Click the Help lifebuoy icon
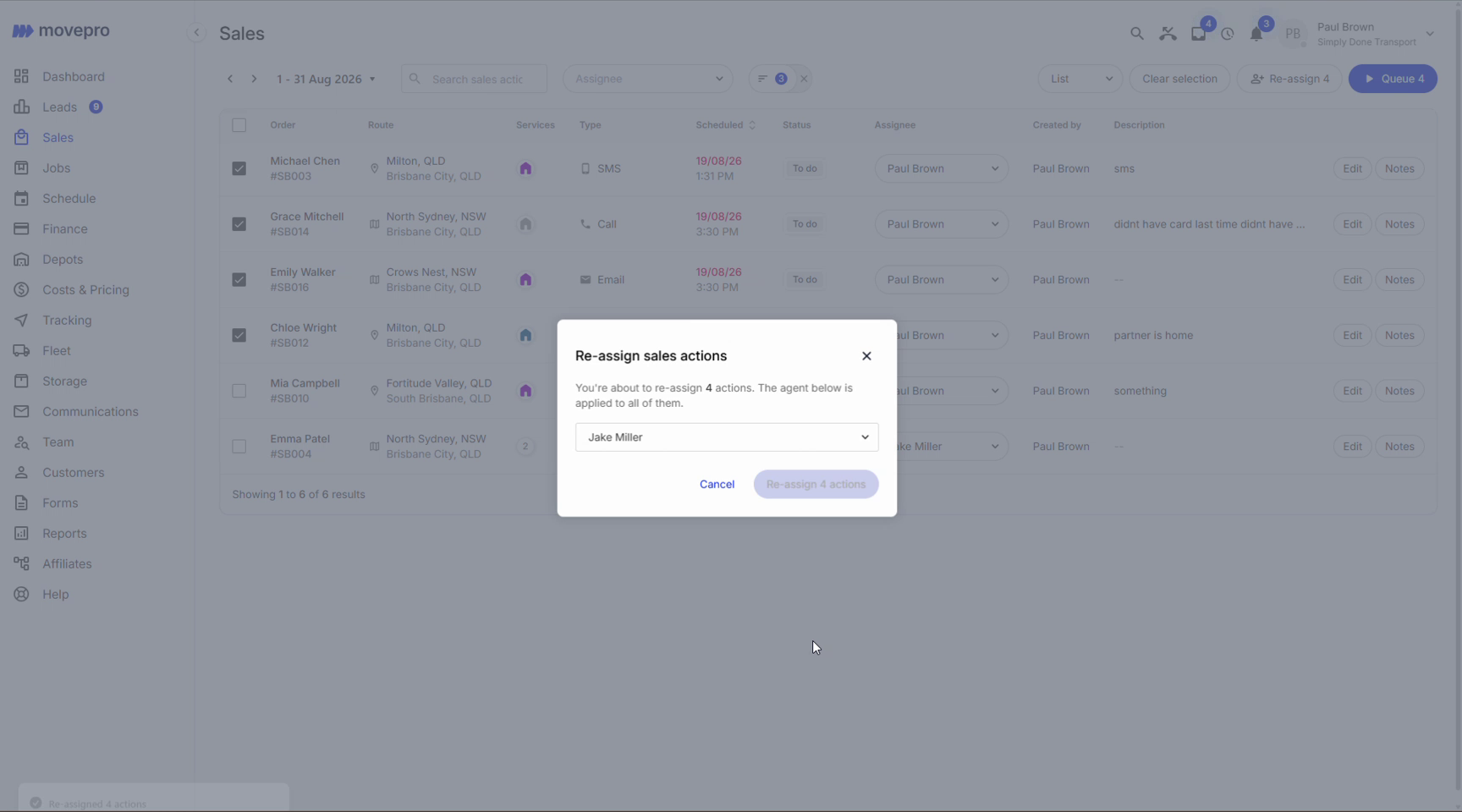Image resolution: width=1462 pixels, height=812 pixels. coord(22,595)
